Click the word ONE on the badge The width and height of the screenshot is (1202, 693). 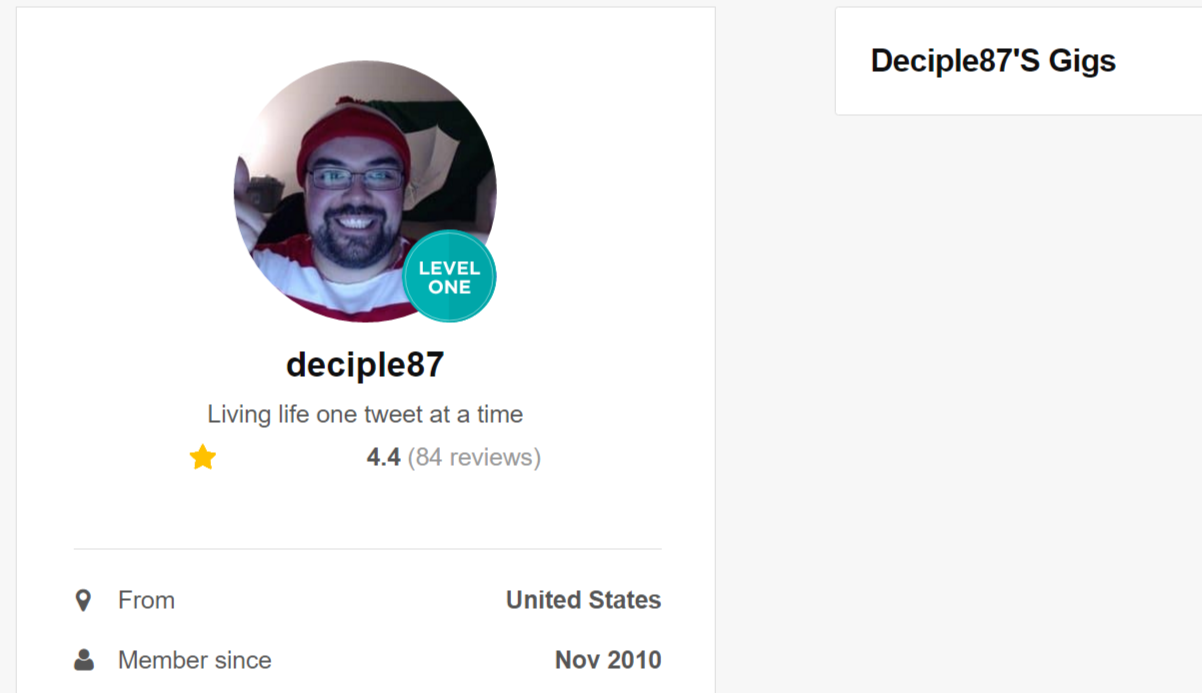click(x=449, y=288)
